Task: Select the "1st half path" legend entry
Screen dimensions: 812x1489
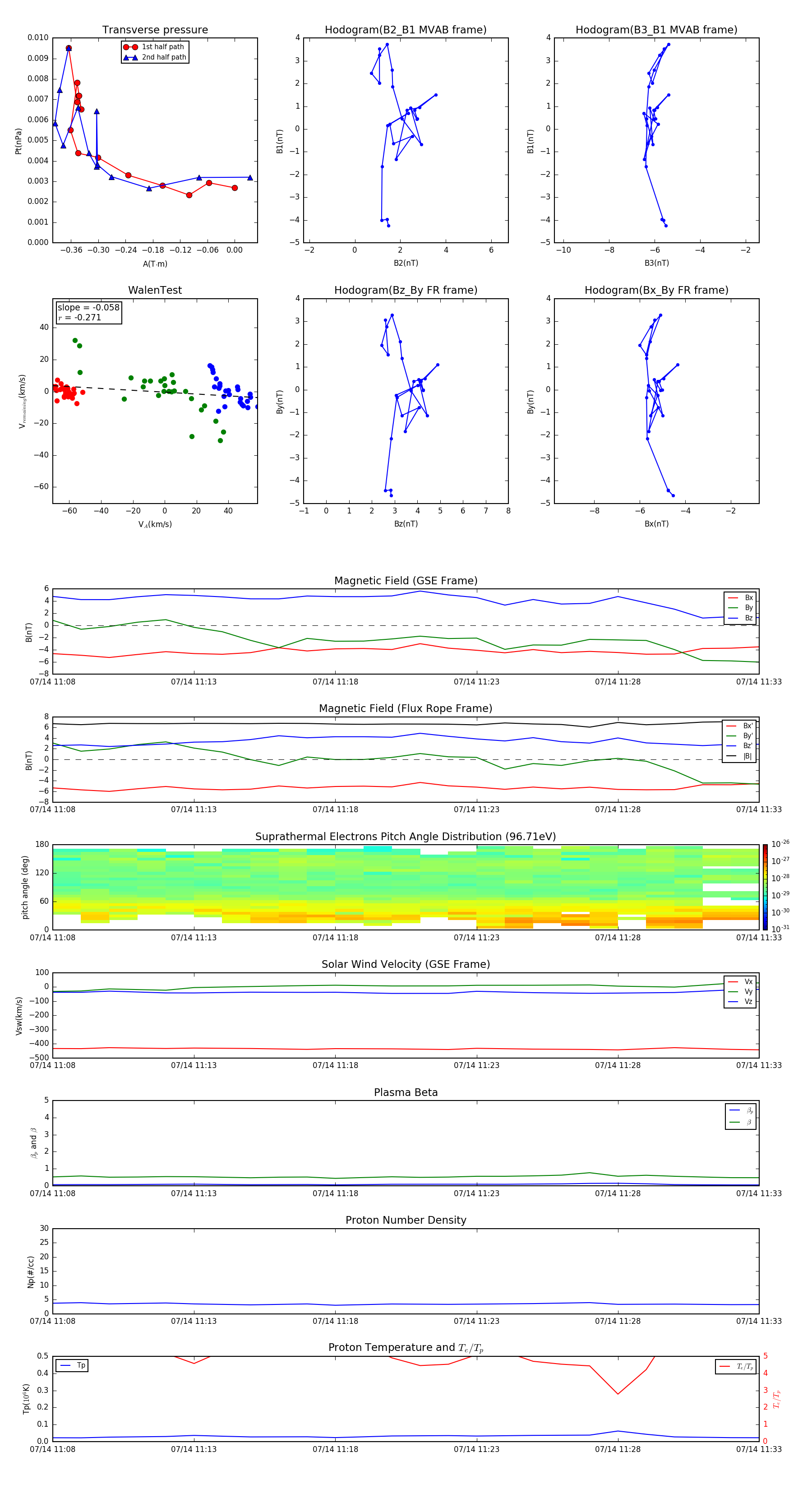Action: point(155,47)
